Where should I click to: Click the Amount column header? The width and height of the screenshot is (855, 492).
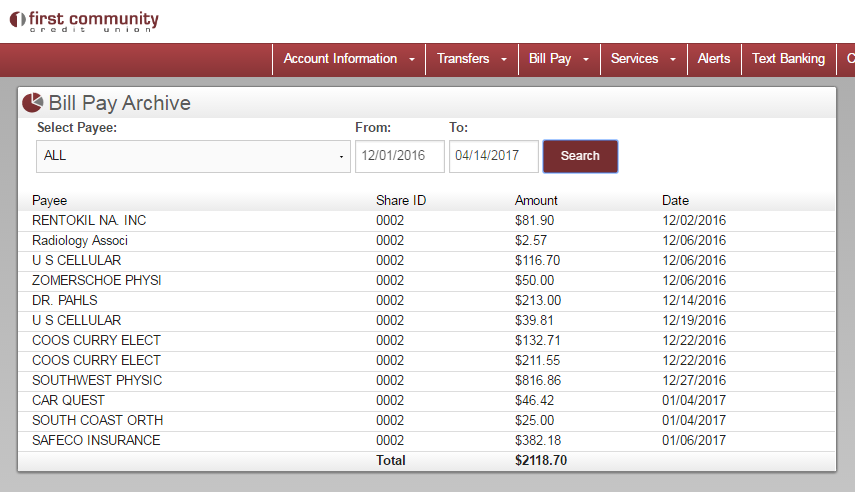pos(536,201)
